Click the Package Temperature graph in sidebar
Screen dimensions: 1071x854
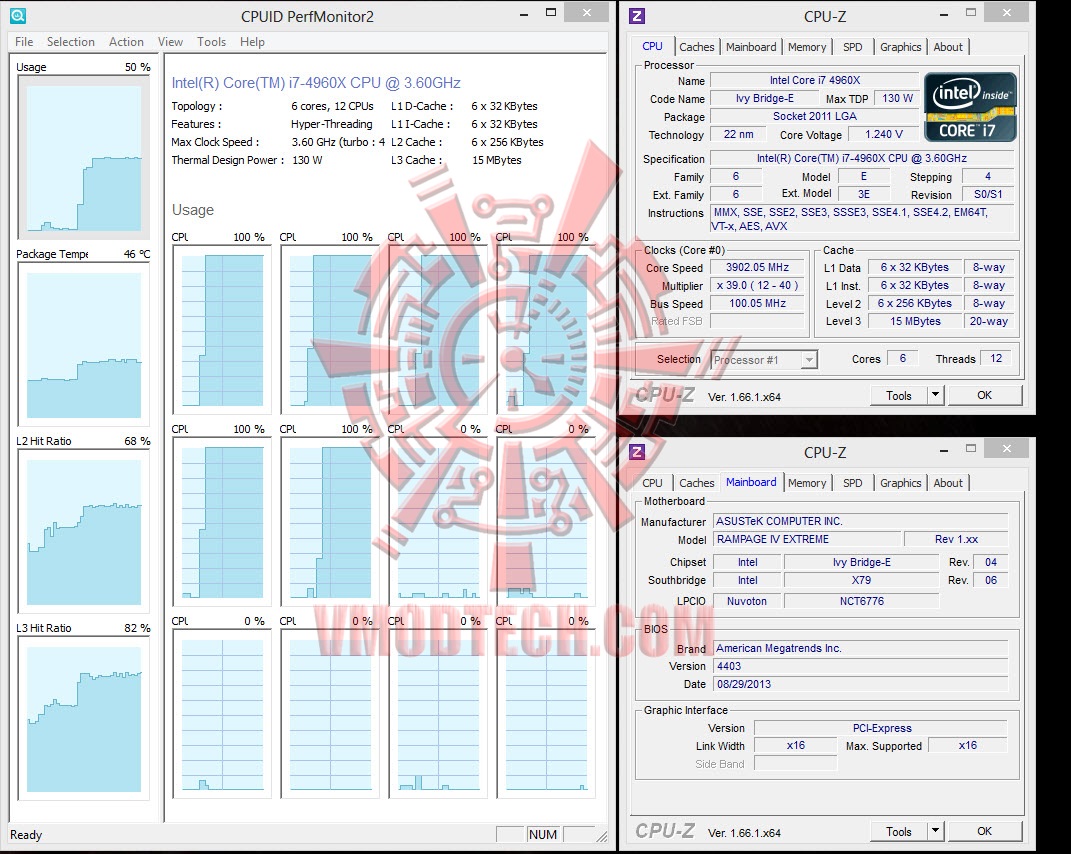tap(84, 345)
